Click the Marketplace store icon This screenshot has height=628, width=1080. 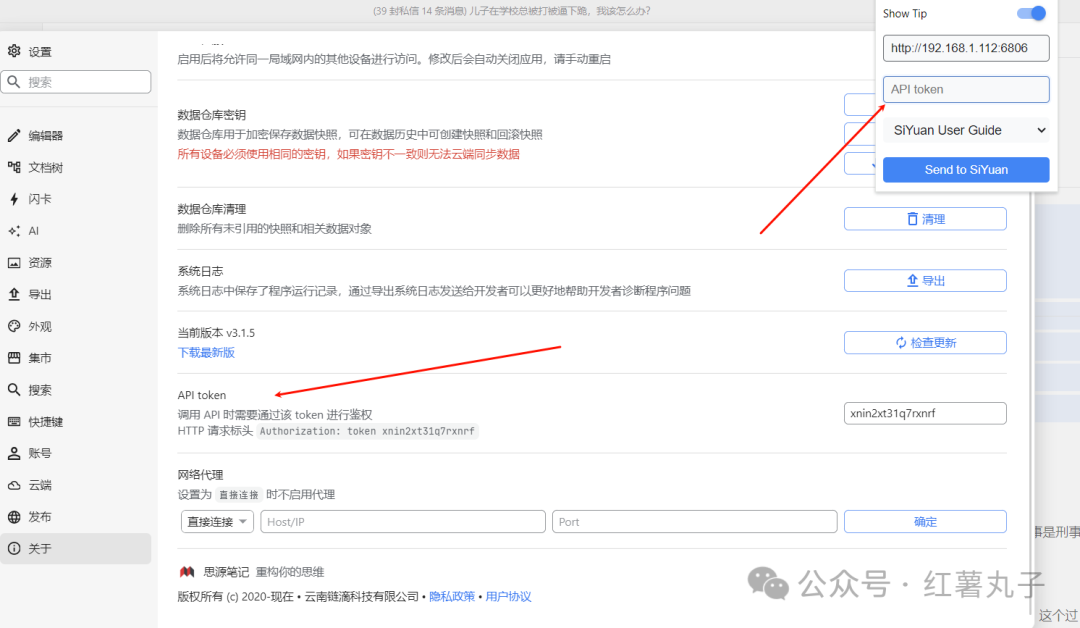14,358
